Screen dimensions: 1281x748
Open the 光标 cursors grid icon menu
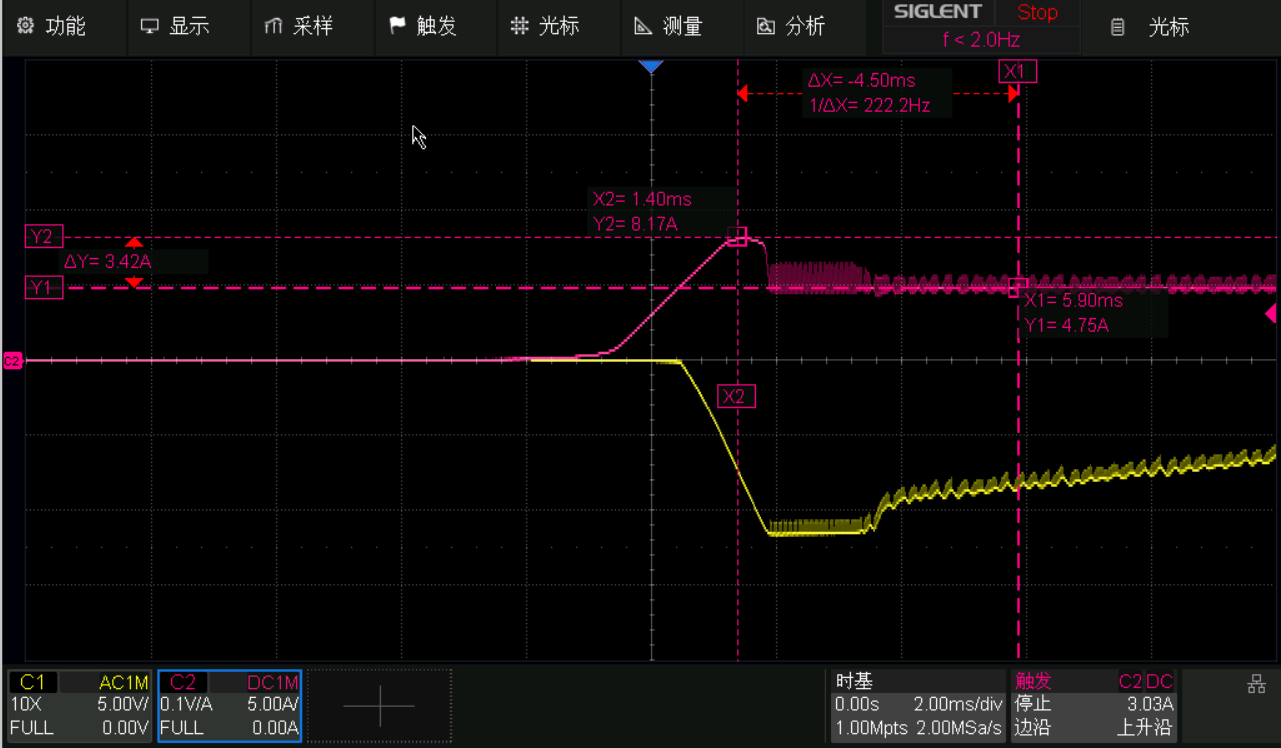[519, 27]
